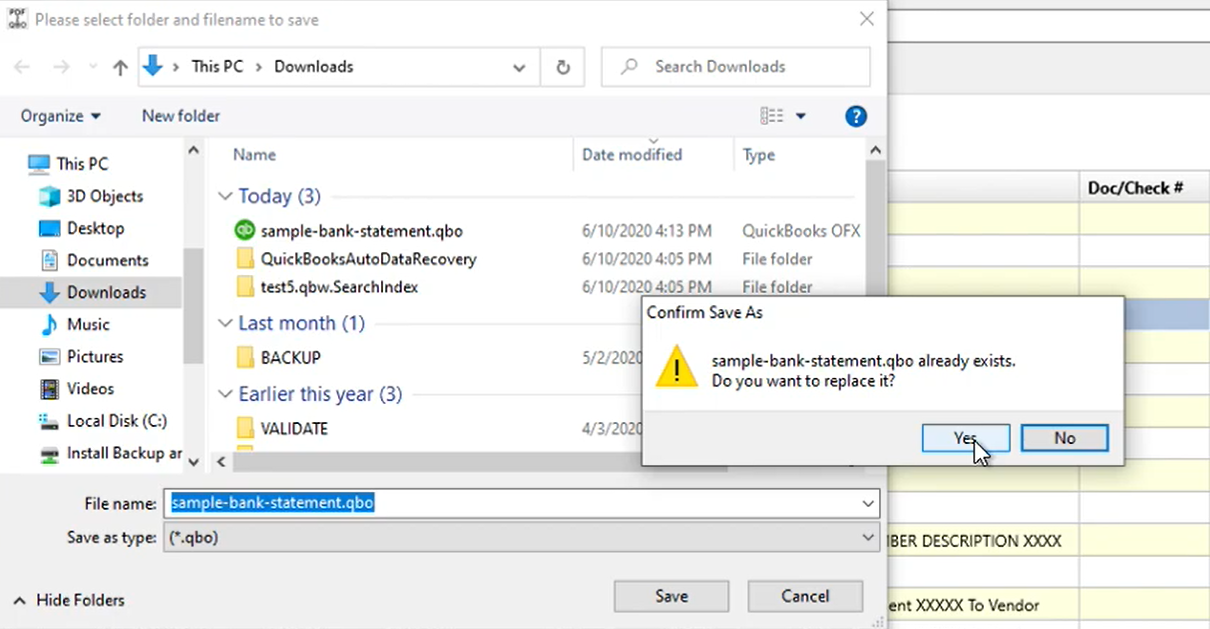Sort by Date modified column header
This screenshot has width=1210, height=629.
click(x=632, y=155)
